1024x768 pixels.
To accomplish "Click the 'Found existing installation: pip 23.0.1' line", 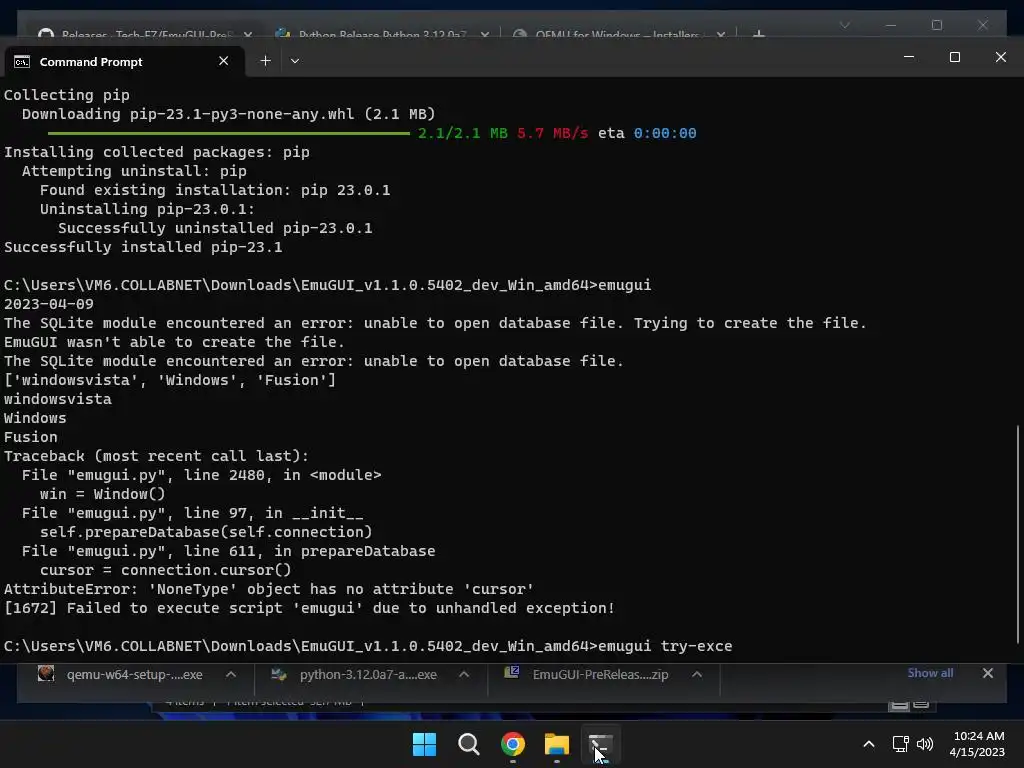I will click(215, 190).
